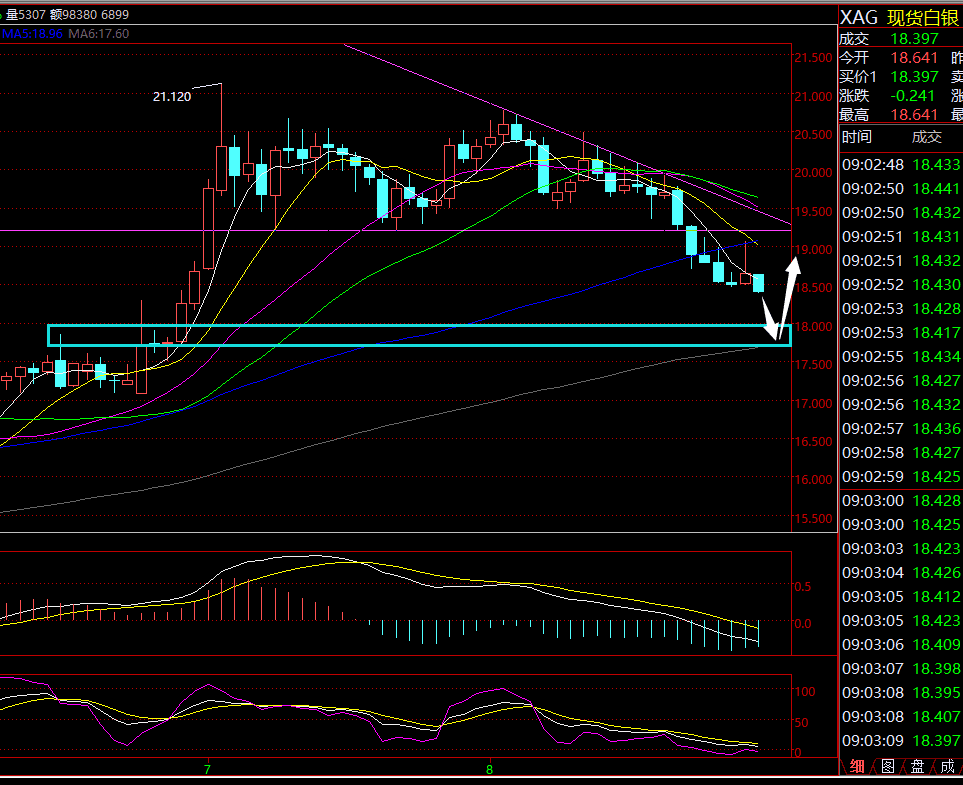Open the 图 chart tab

[x=887, y=767]
